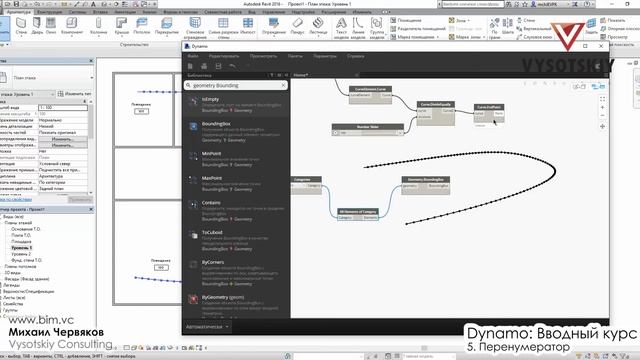Select the Ограждение (Railing) tool
This screenshot has width=640, height=360.
274,26
